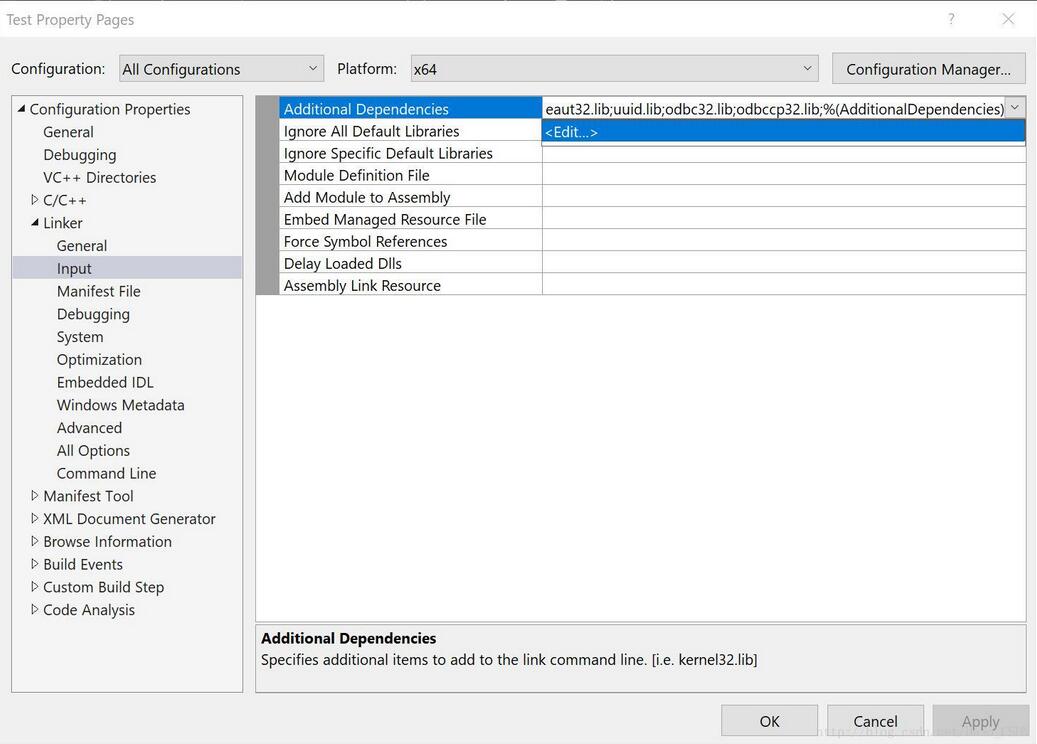1037x744 pixels.
Task: Select General under Configuration Properties
Action: coord(68,132)
